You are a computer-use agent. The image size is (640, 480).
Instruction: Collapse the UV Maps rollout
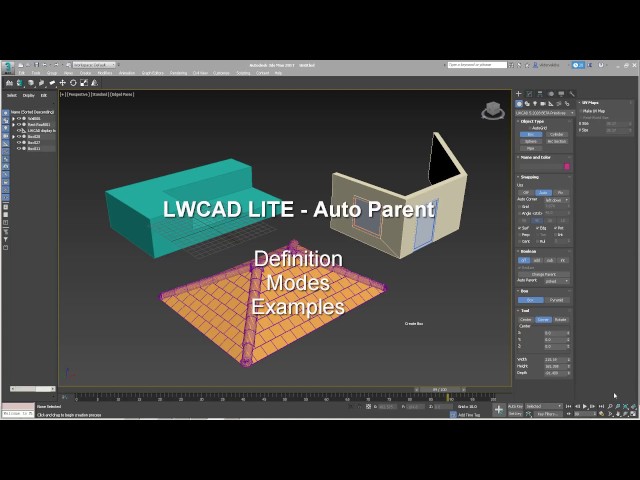pos(589,102)
